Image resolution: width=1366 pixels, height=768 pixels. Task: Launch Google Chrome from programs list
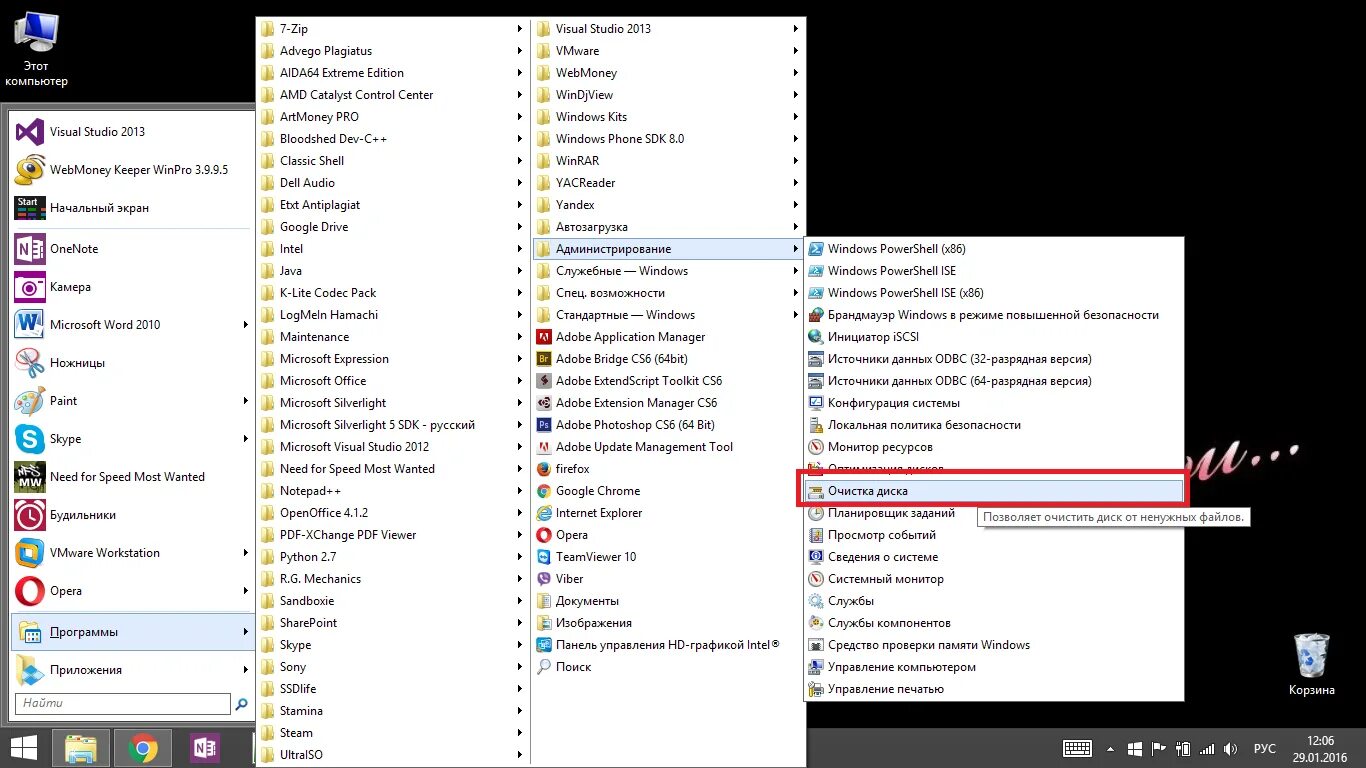tap(544, 491)
